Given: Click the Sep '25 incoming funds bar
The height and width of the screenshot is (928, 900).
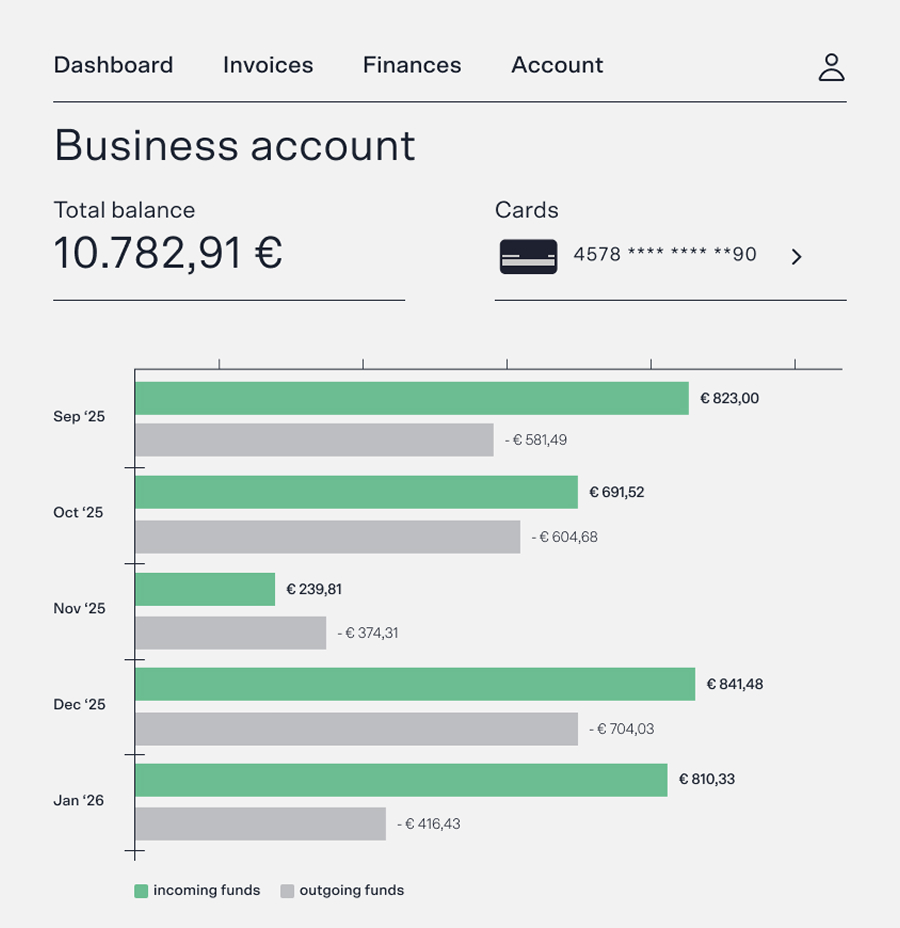Looking at the screenshot, I should [x=411, y=398].
